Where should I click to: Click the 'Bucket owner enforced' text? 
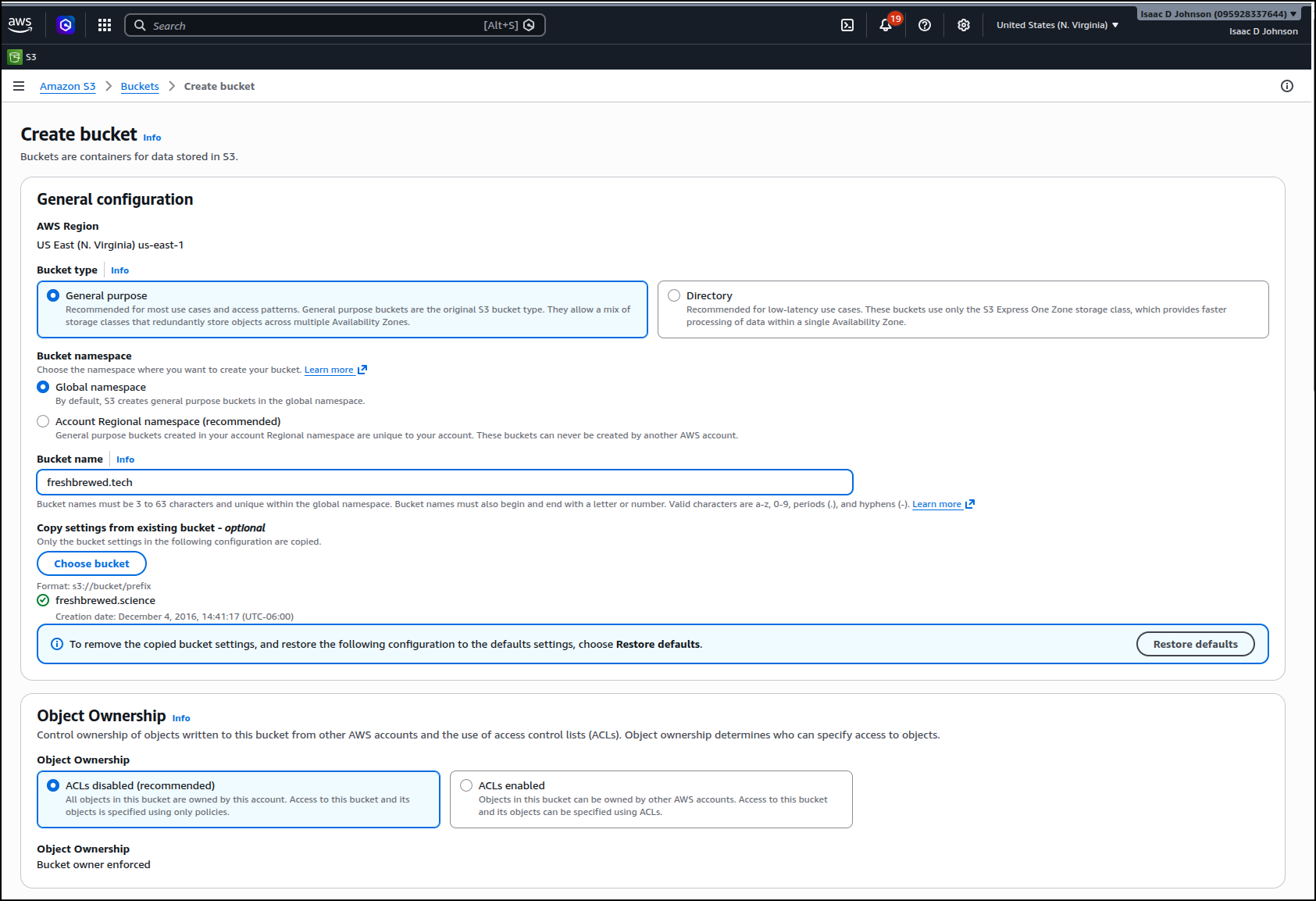click(94, 864)
